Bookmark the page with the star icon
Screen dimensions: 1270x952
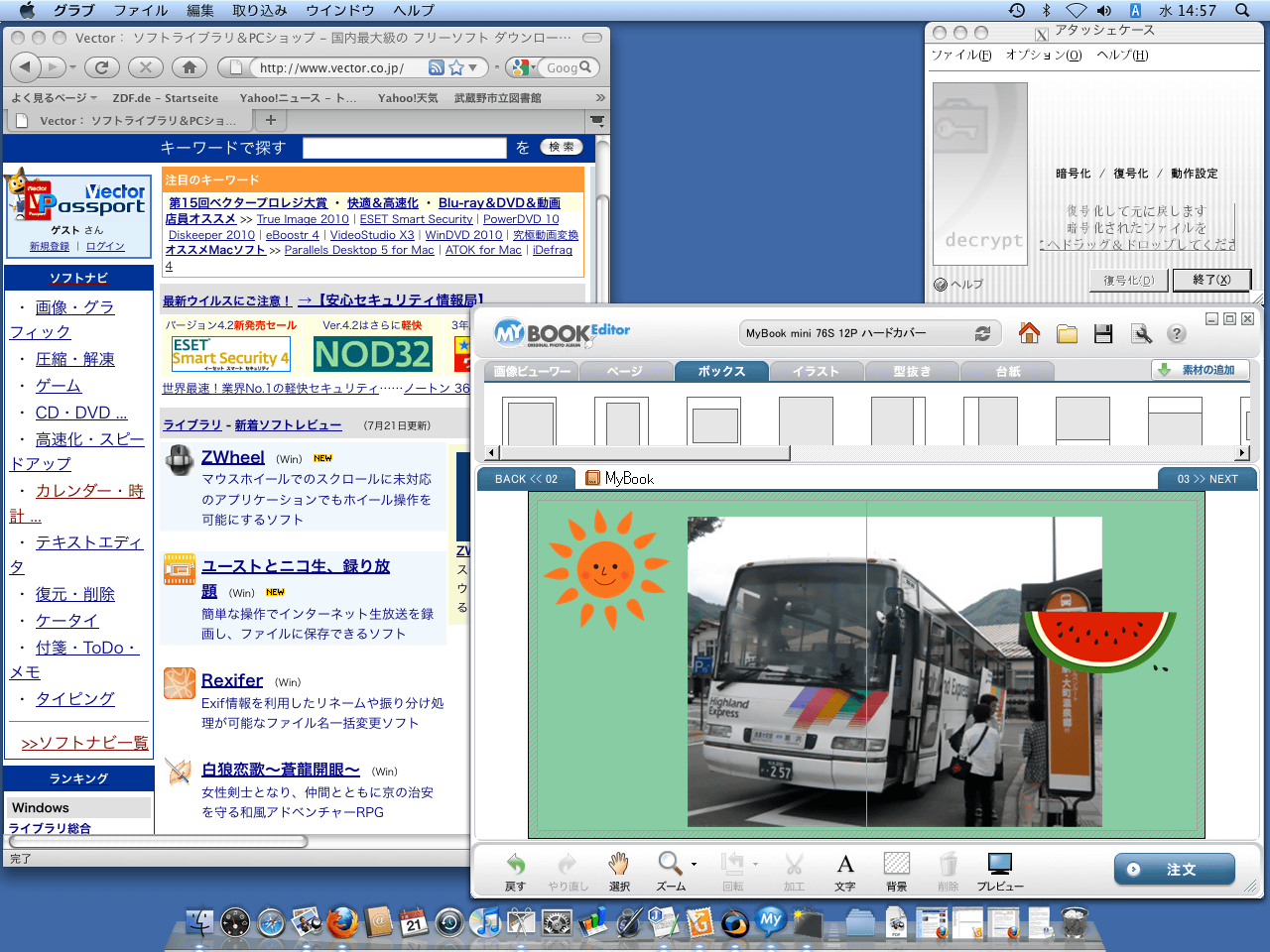(x=456, y=67)
